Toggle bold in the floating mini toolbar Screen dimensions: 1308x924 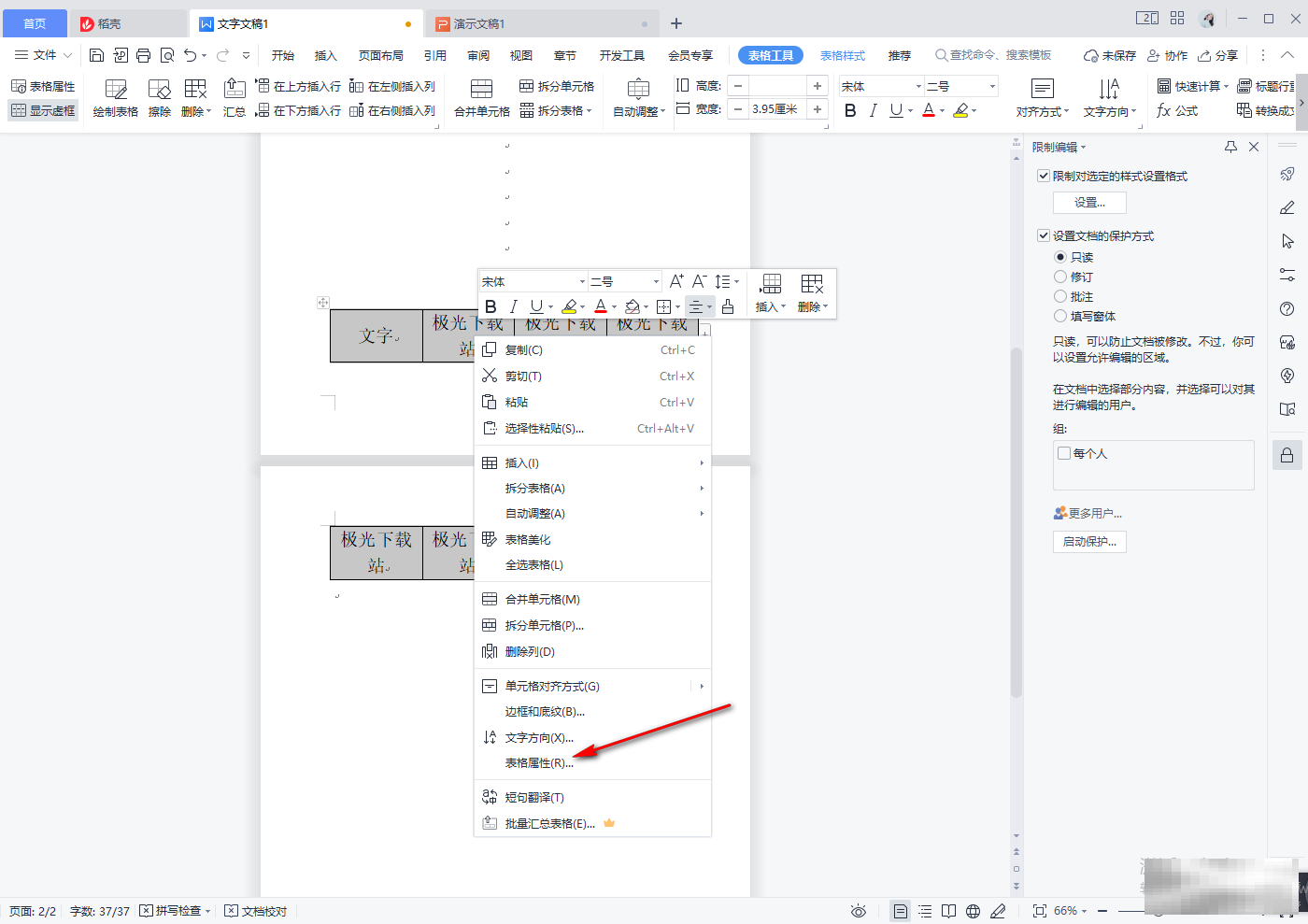tap(490, 306)
